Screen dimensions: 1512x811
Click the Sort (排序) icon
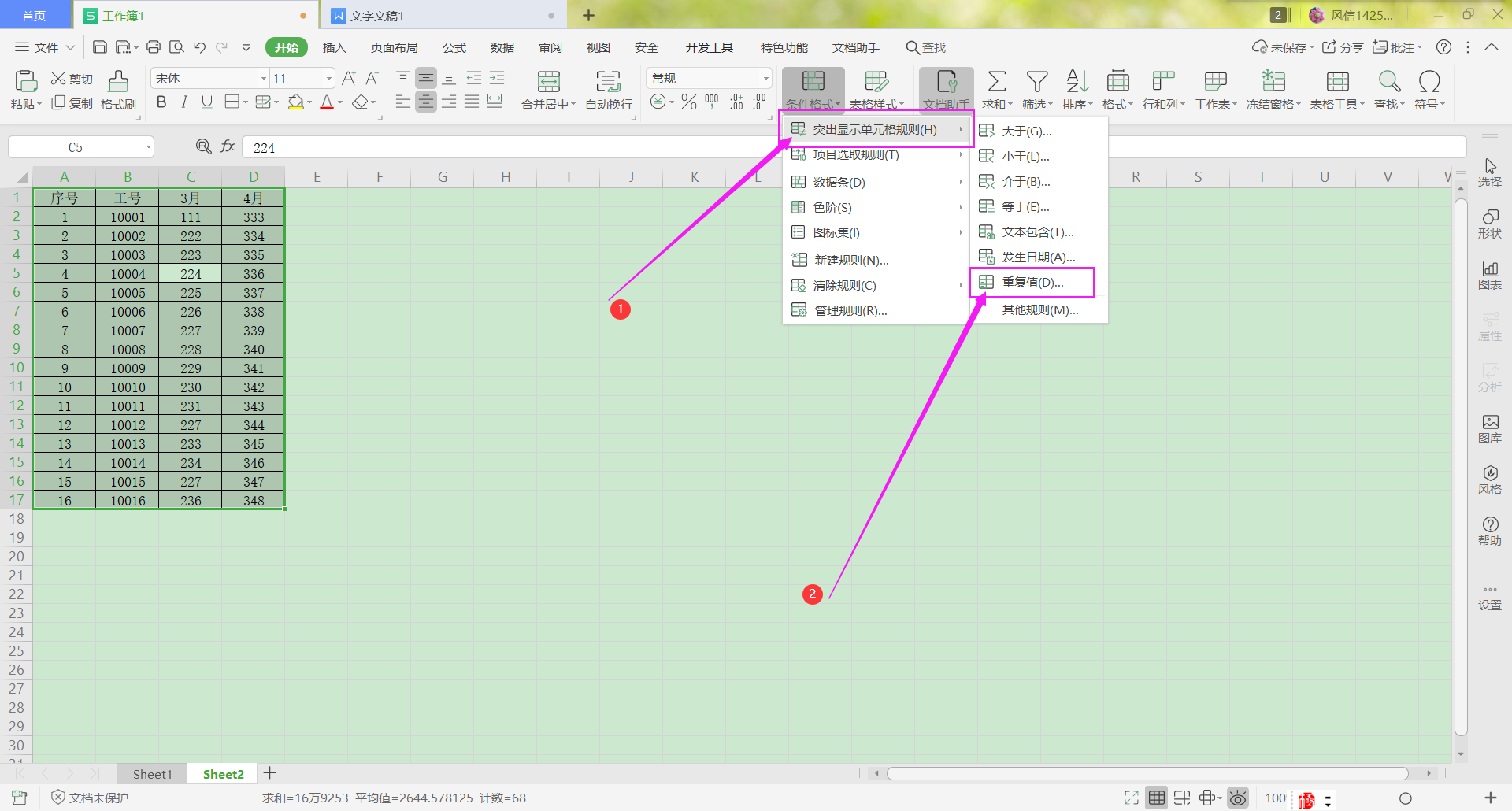1077,81
